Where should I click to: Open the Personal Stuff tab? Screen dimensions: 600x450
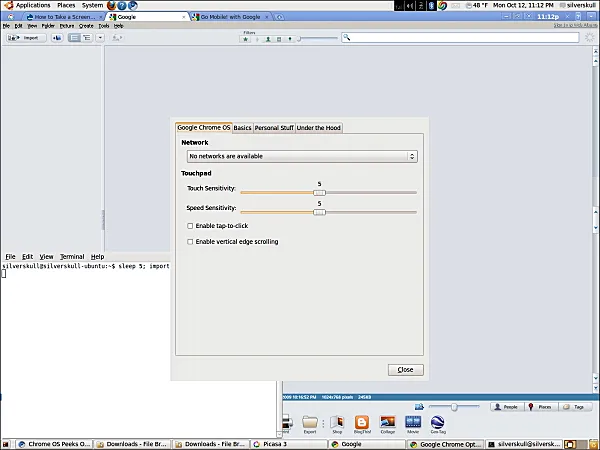274,128
